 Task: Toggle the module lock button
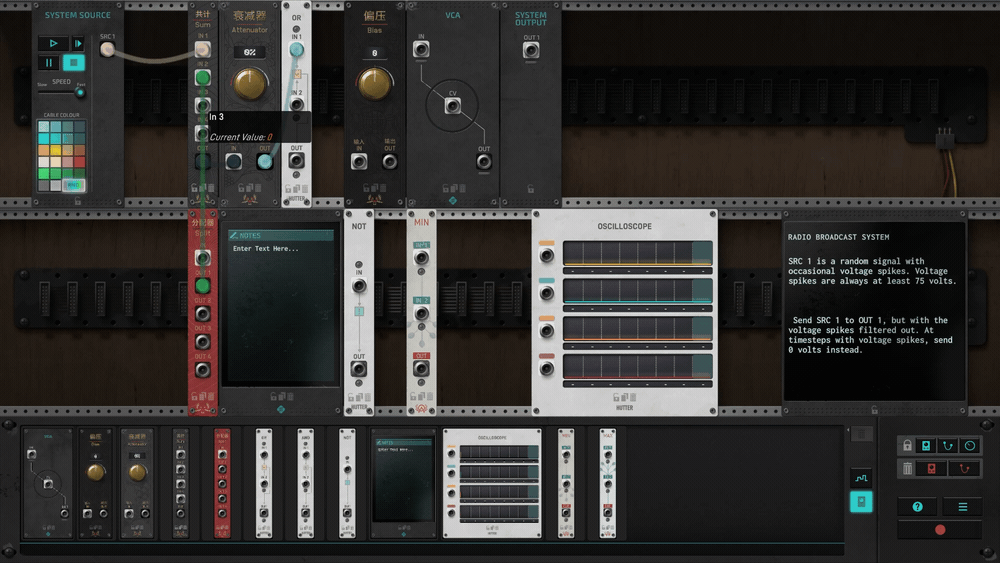926,446
